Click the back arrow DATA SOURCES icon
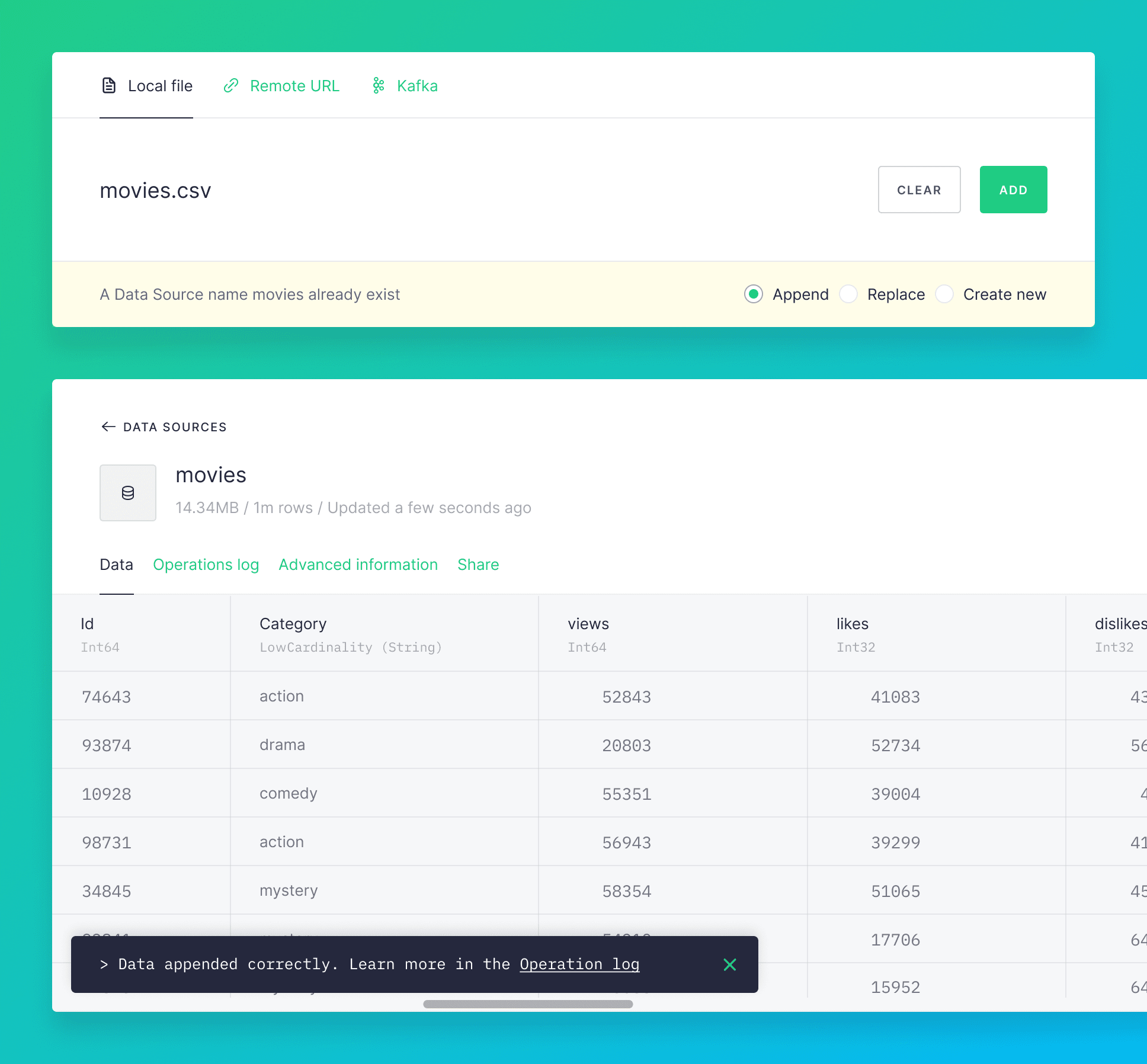Image resolution: width=1147 pixels, height=1064 pixels. [107, 427]
